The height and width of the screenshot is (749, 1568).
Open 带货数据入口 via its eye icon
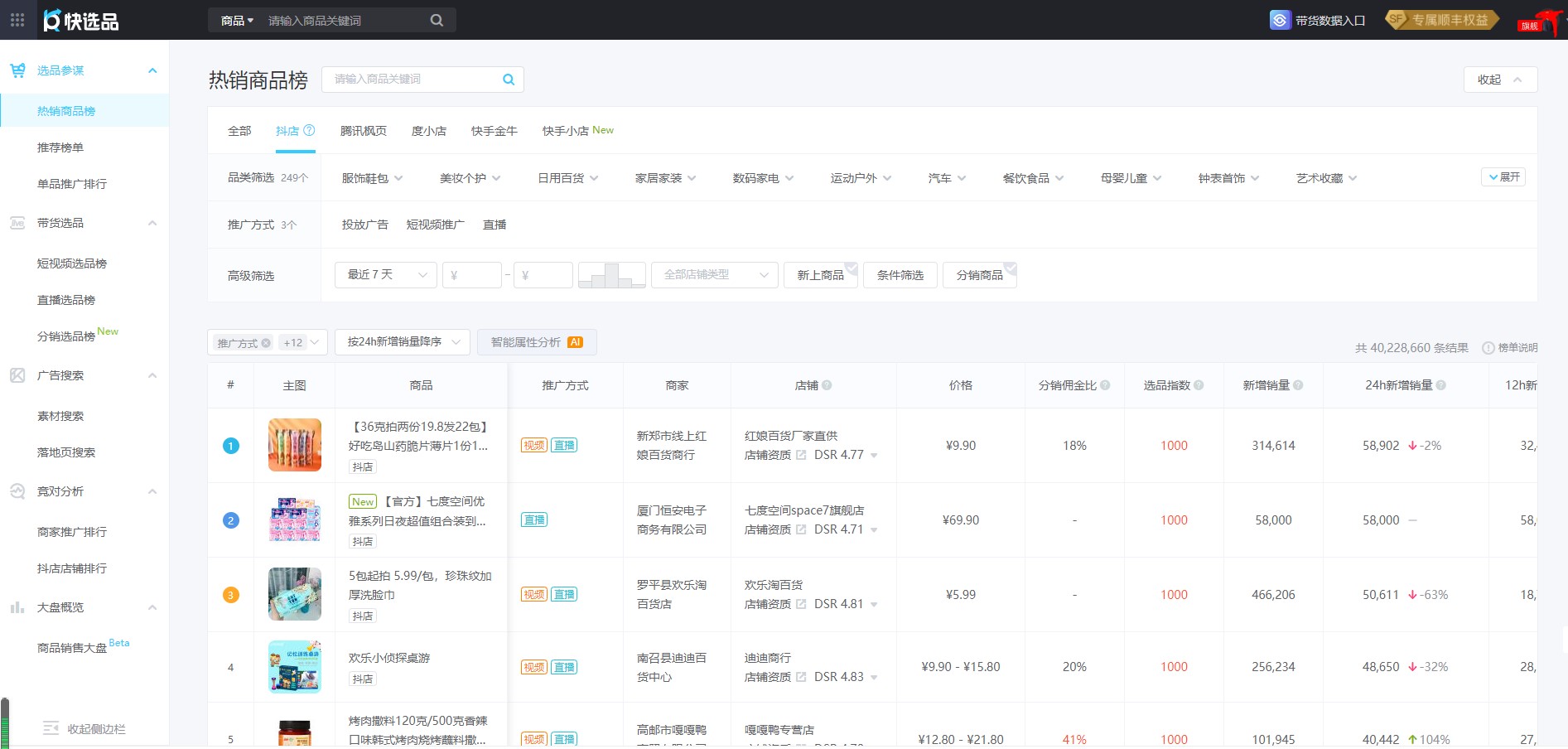[1279, 19]
